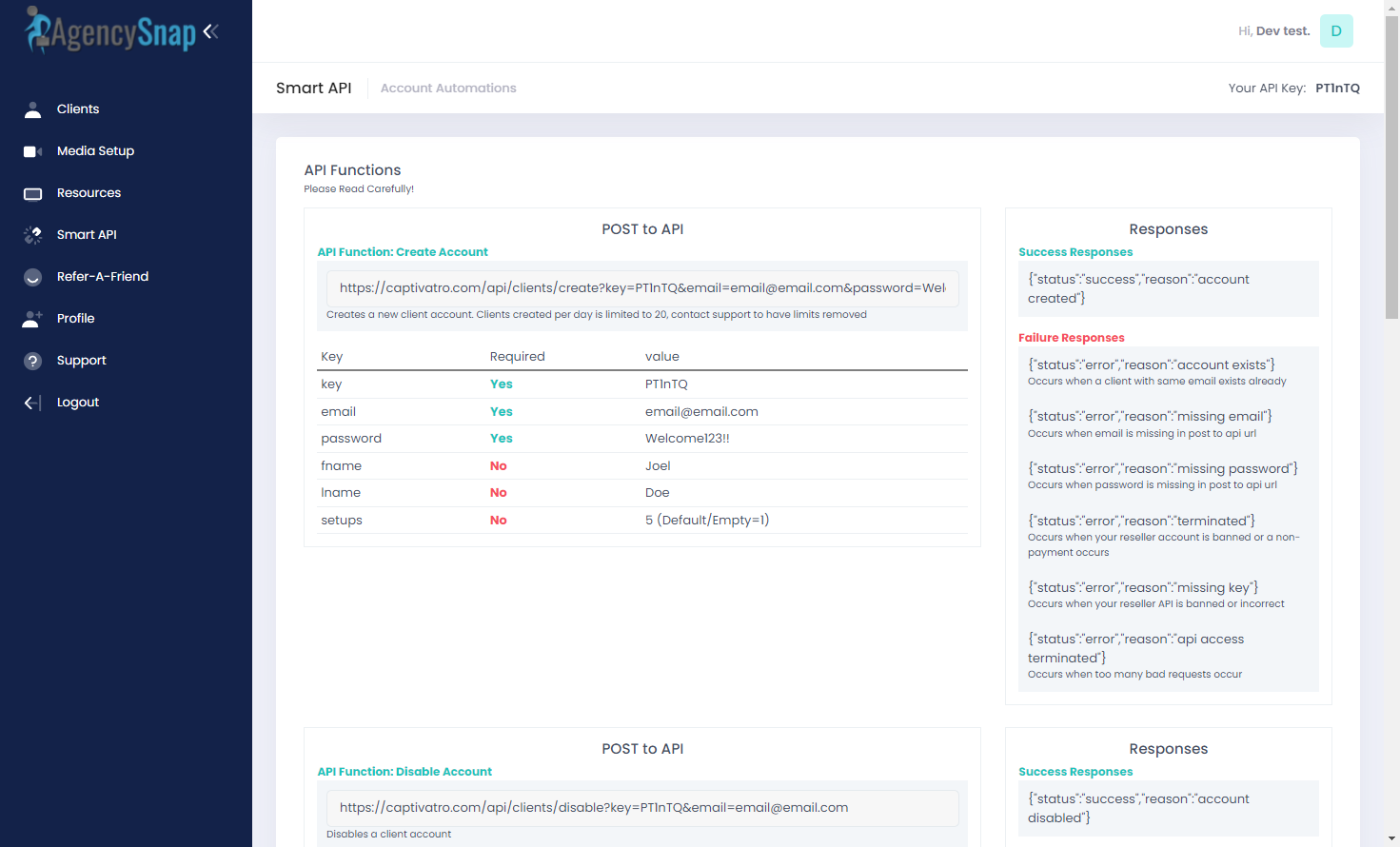Click the Smart API rocket icon
1400x847 pixels.
pos(32,235)
